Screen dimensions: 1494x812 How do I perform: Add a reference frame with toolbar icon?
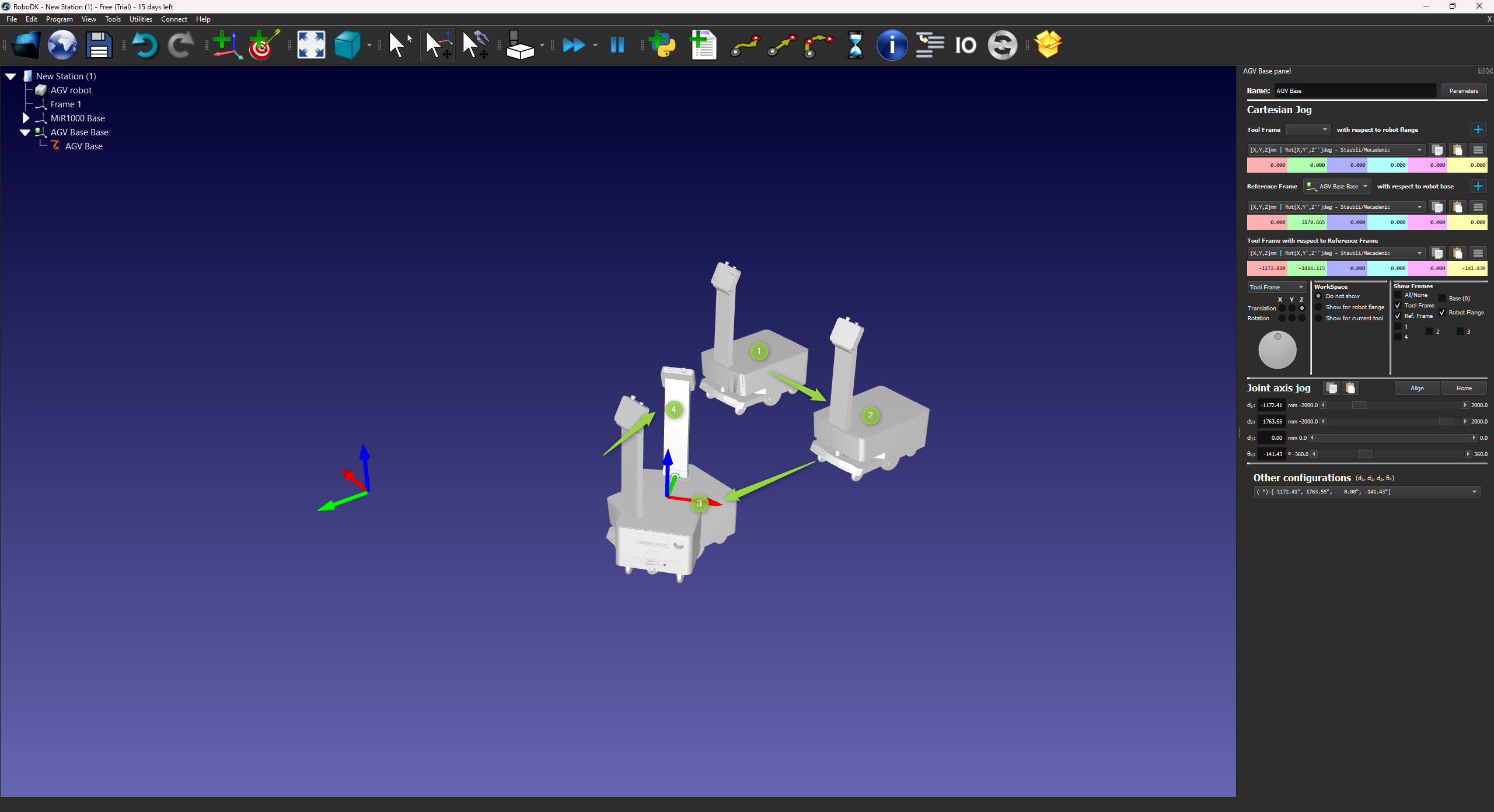click(226, 45)
